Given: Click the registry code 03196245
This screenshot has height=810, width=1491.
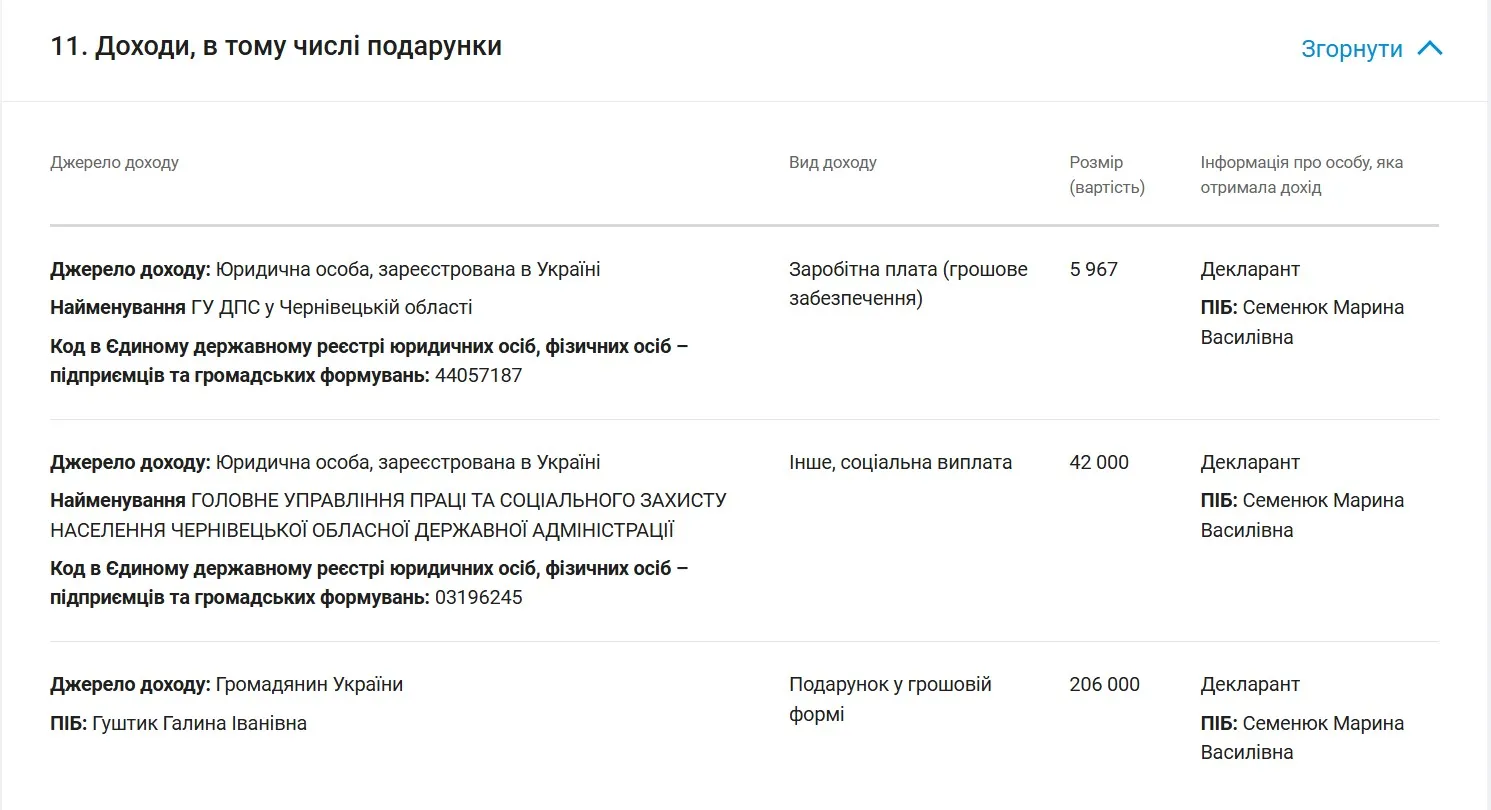Looking at the screenshot, I should click(x=478, y=598).
